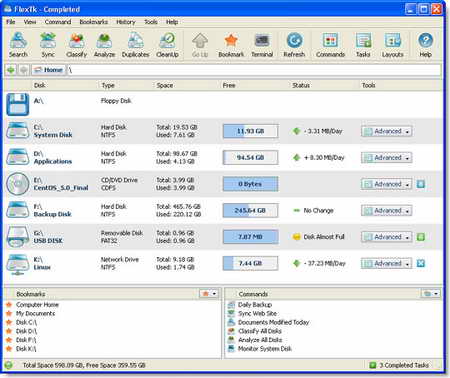This screenshot has width=450, height=378.
Task: Open the Terminal tool
Action: tap(262, 45)
